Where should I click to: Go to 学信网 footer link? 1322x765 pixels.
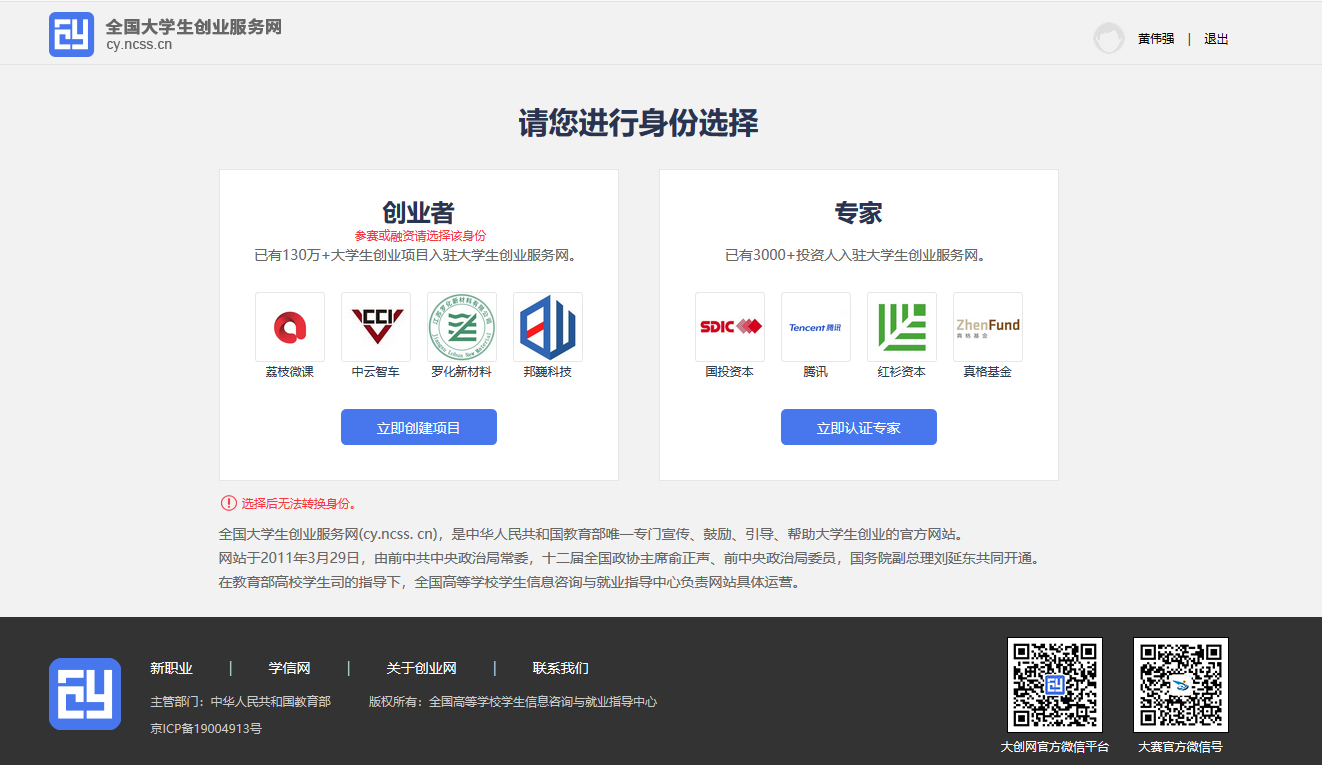click(289, 668)
